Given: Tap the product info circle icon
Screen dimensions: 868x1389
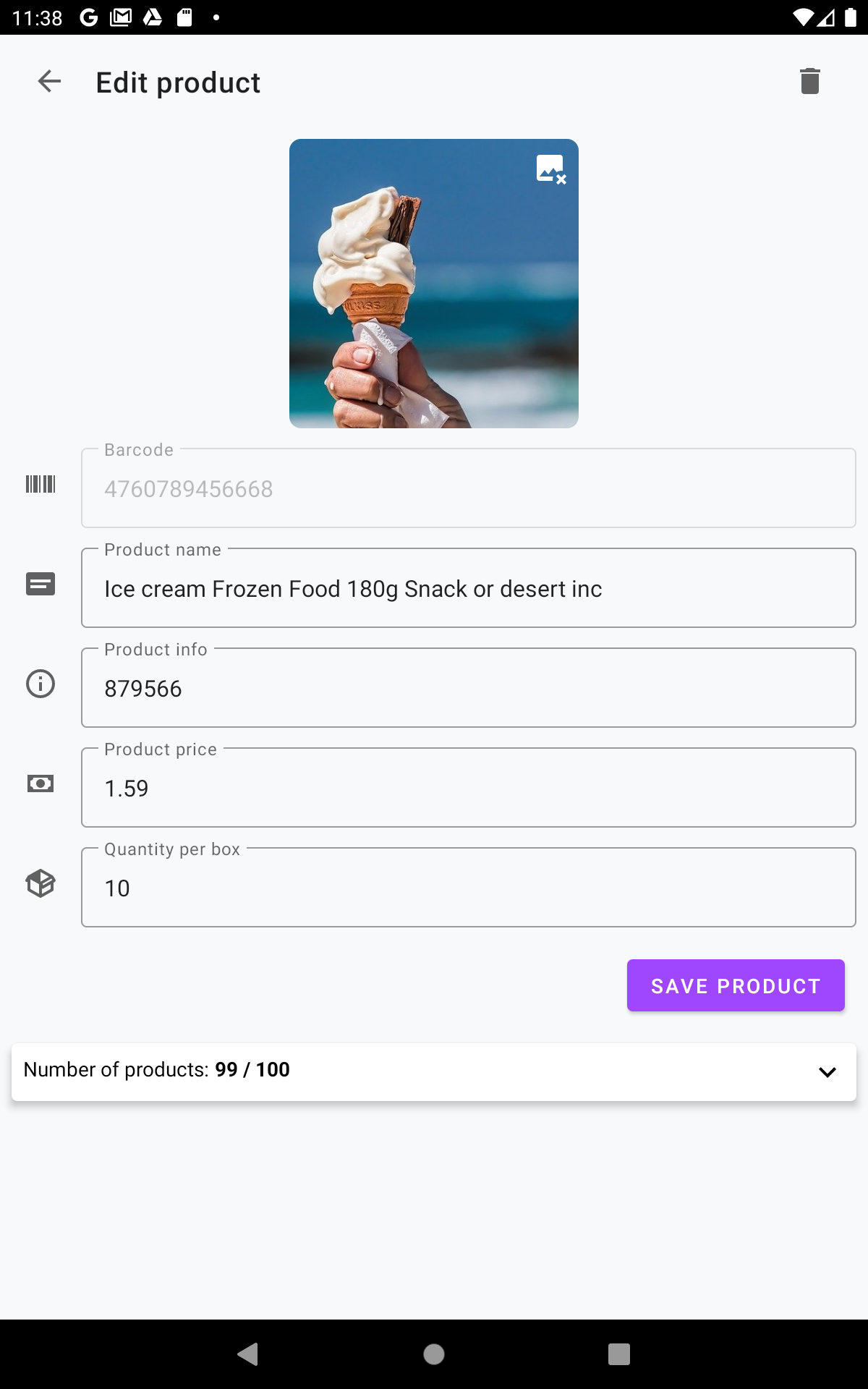Looking at the screenshot, I should pyautogui.click(x=41, y=684).
